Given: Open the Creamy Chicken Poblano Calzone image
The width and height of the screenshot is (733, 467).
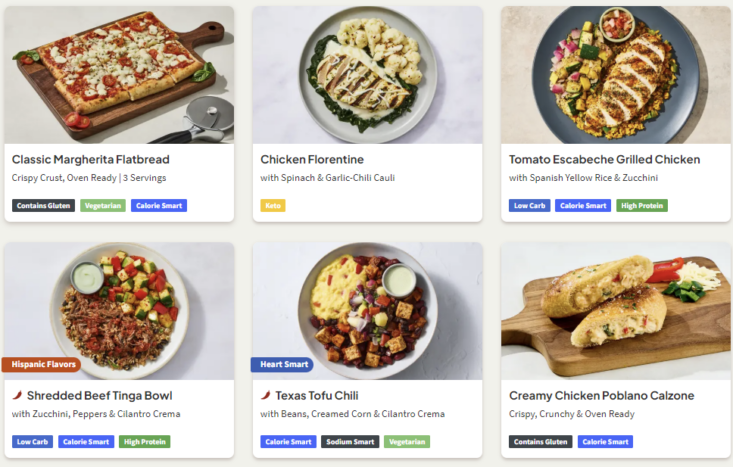Looking at the screenshot, I should 616,311.
